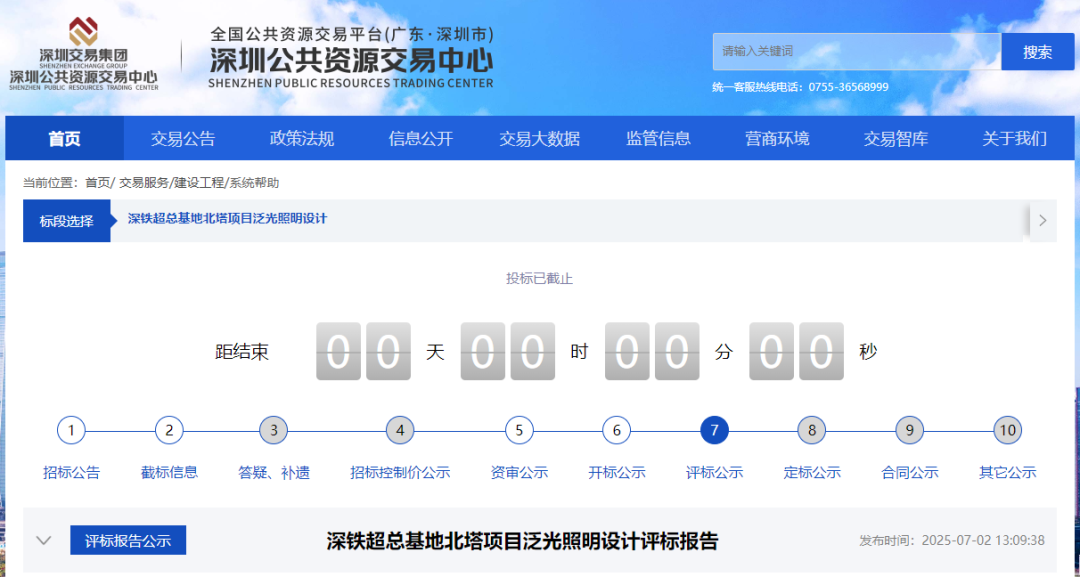Viewport: 1080px width, 577px height.
Task: Select step circle 6 开标公示
Action: pyautogui.click(x=616, y=430)
